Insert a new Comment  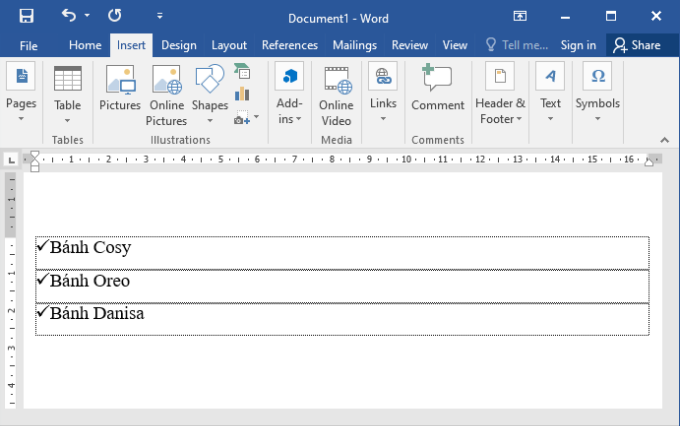point(438,88)
